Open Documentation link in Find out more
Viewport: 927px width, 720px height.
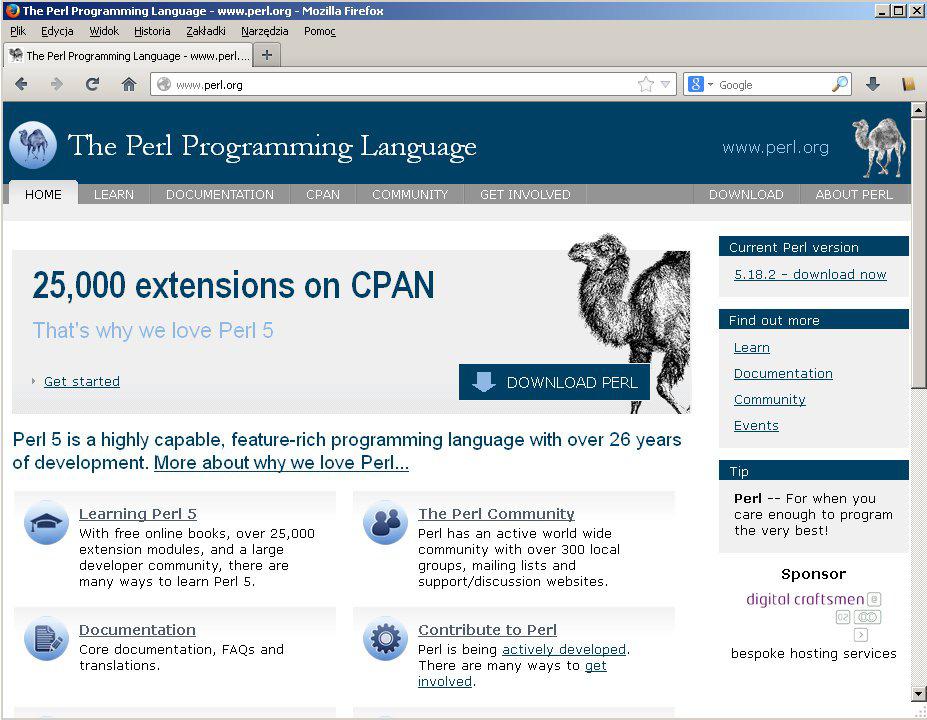tap(783, 374)
